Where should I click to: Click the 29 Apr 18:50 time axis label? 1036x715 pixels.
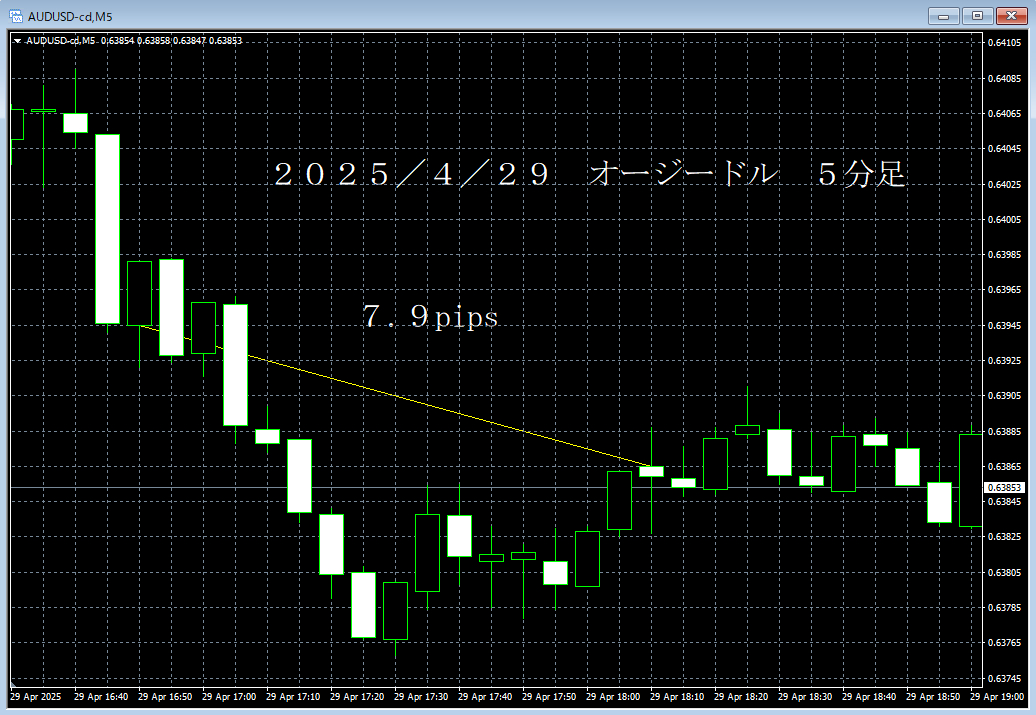tap(934, 696)
